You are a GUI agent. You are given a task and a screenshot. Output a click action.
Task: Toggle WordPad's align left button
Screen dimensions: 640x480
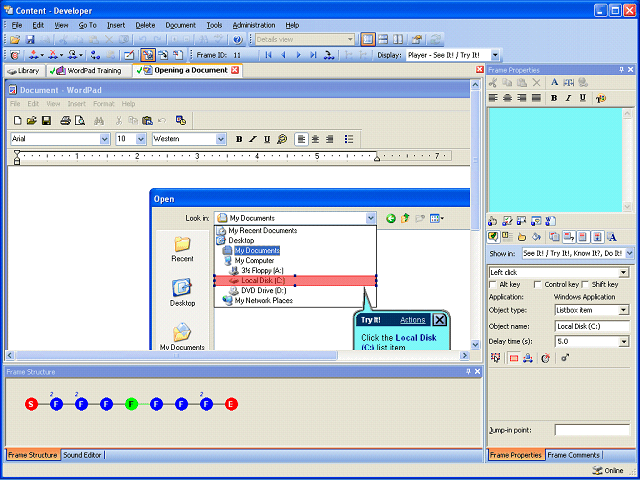(x=301, y=139)
